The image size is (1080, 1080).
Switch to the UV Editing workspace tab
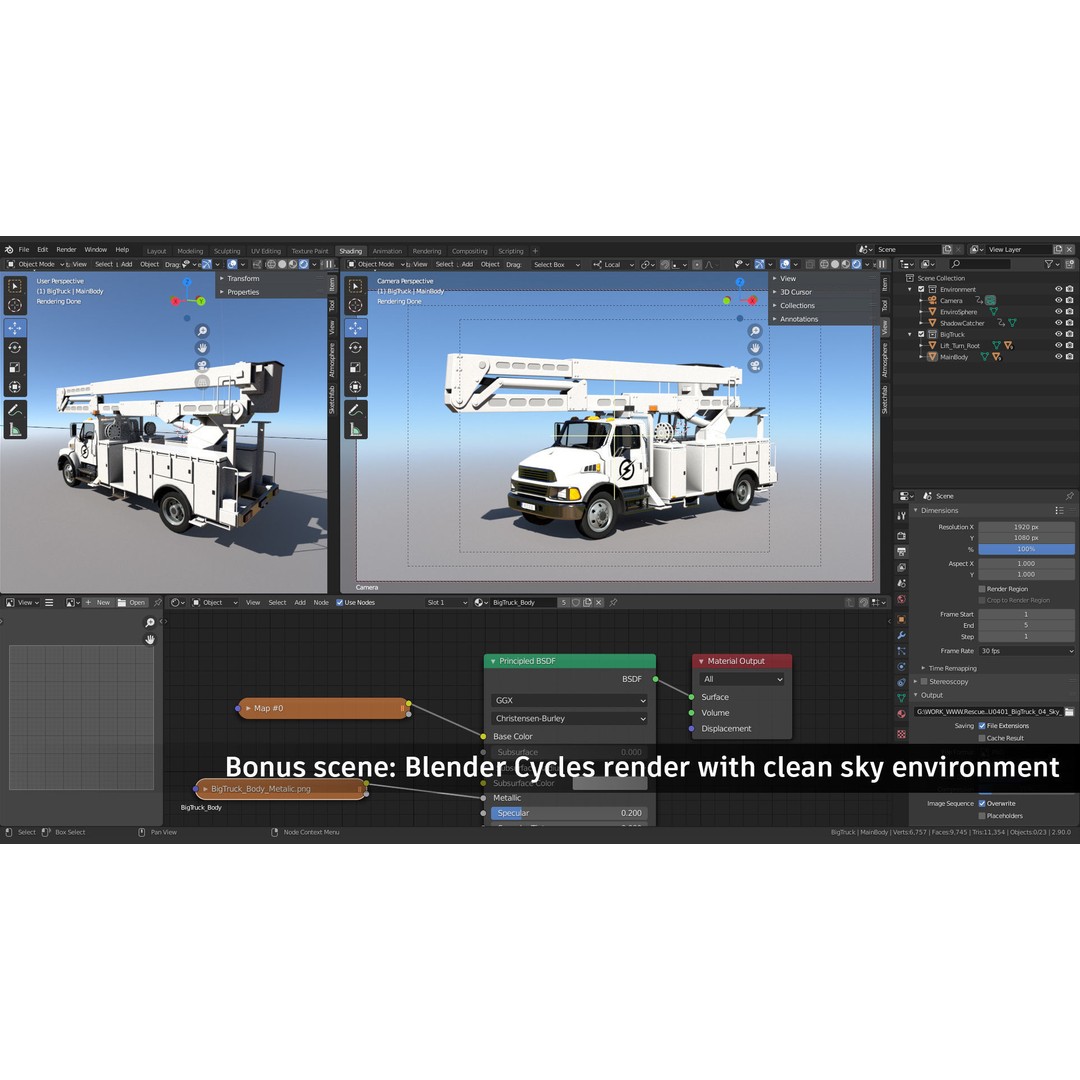pyautogui.click(x=266, y=251)
